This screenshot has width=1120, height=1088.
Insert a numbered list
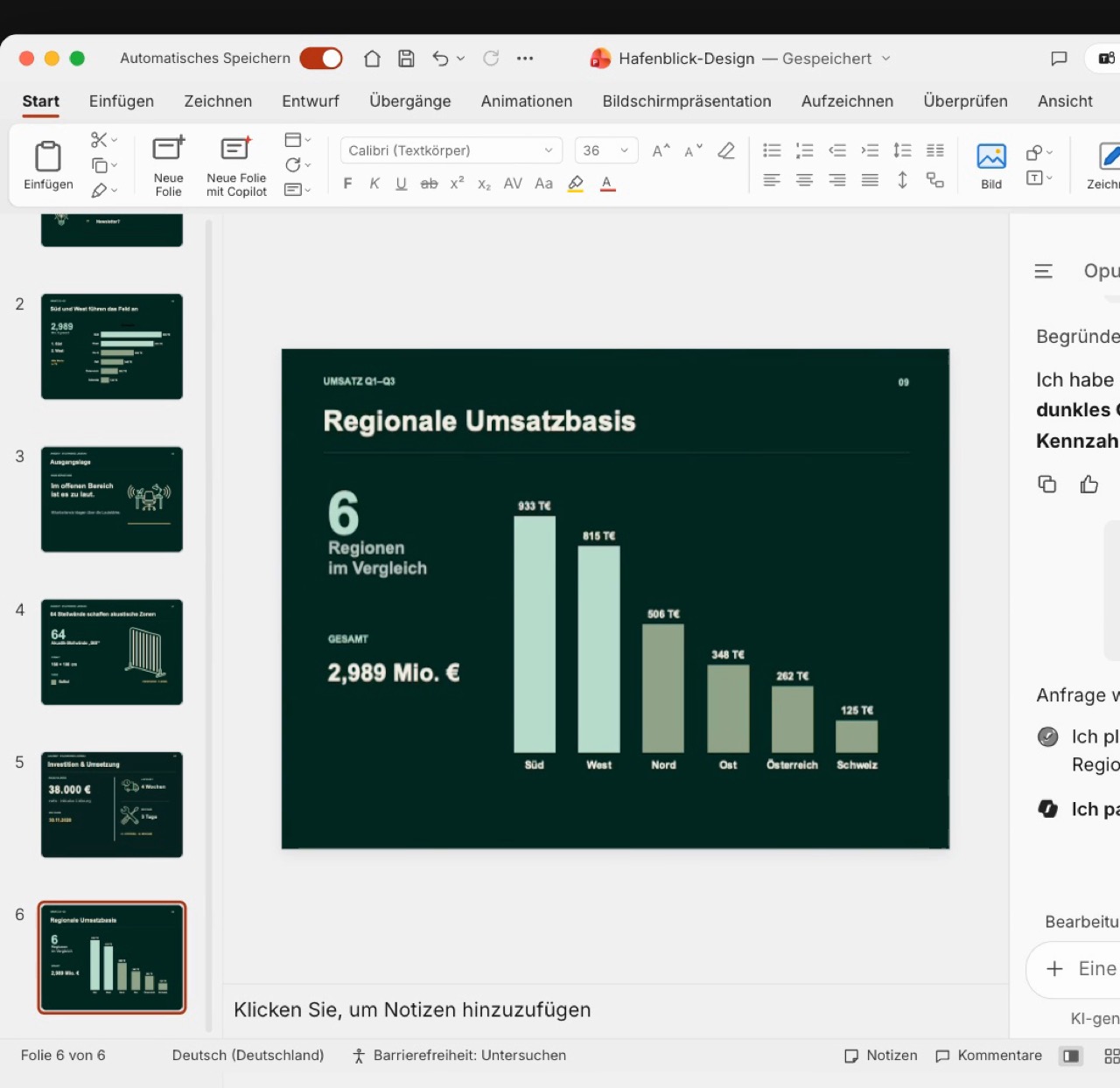804,150
